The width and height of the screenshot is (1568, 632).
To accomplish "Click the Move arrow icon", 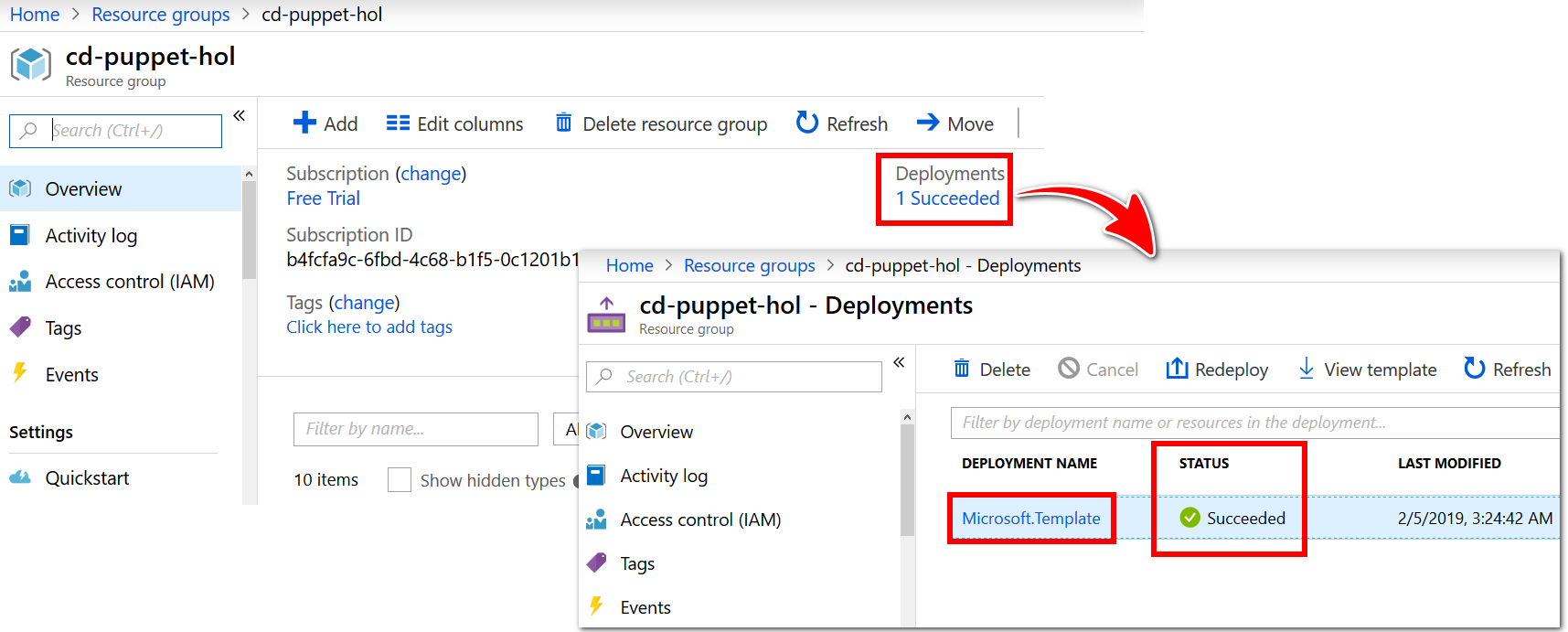I will pyautogui.click(x=928, y=123).
